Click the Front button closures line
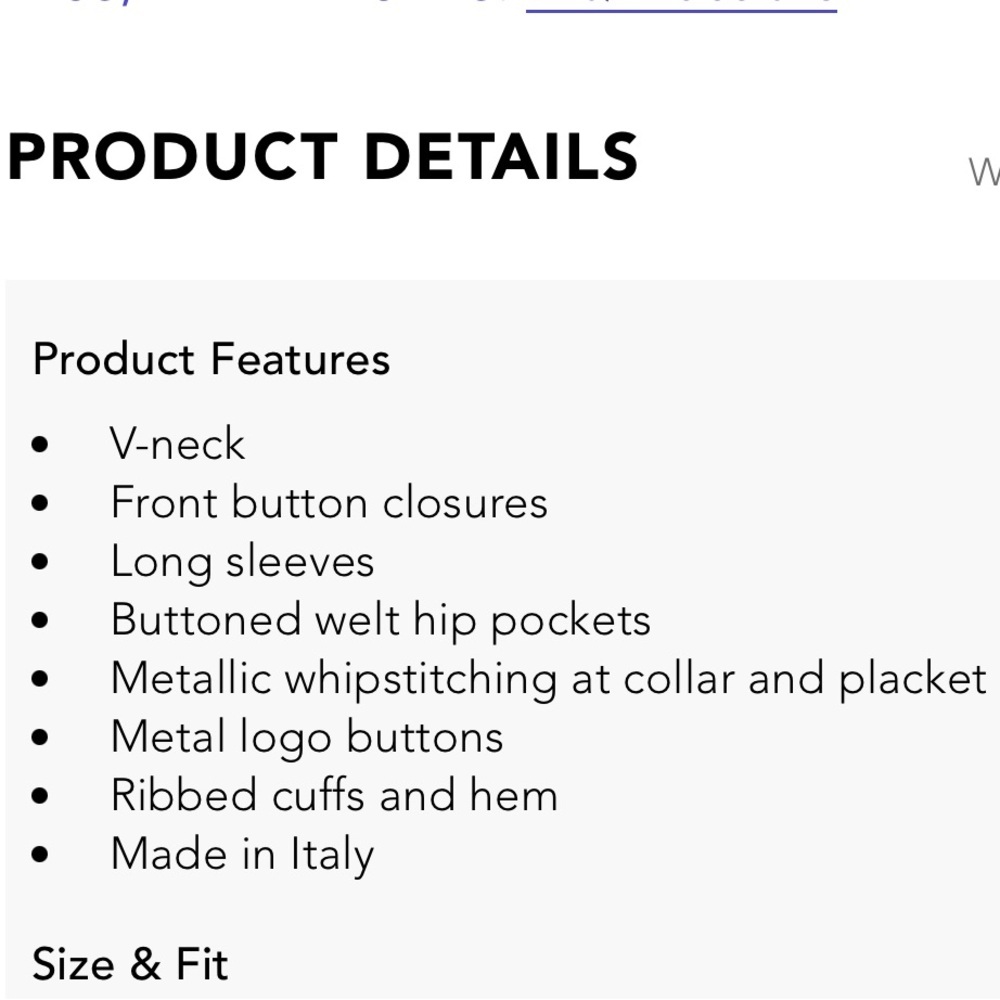The width and height of the screenshot is (1000, 1000). pyautogui.click(x=329, y=502)
